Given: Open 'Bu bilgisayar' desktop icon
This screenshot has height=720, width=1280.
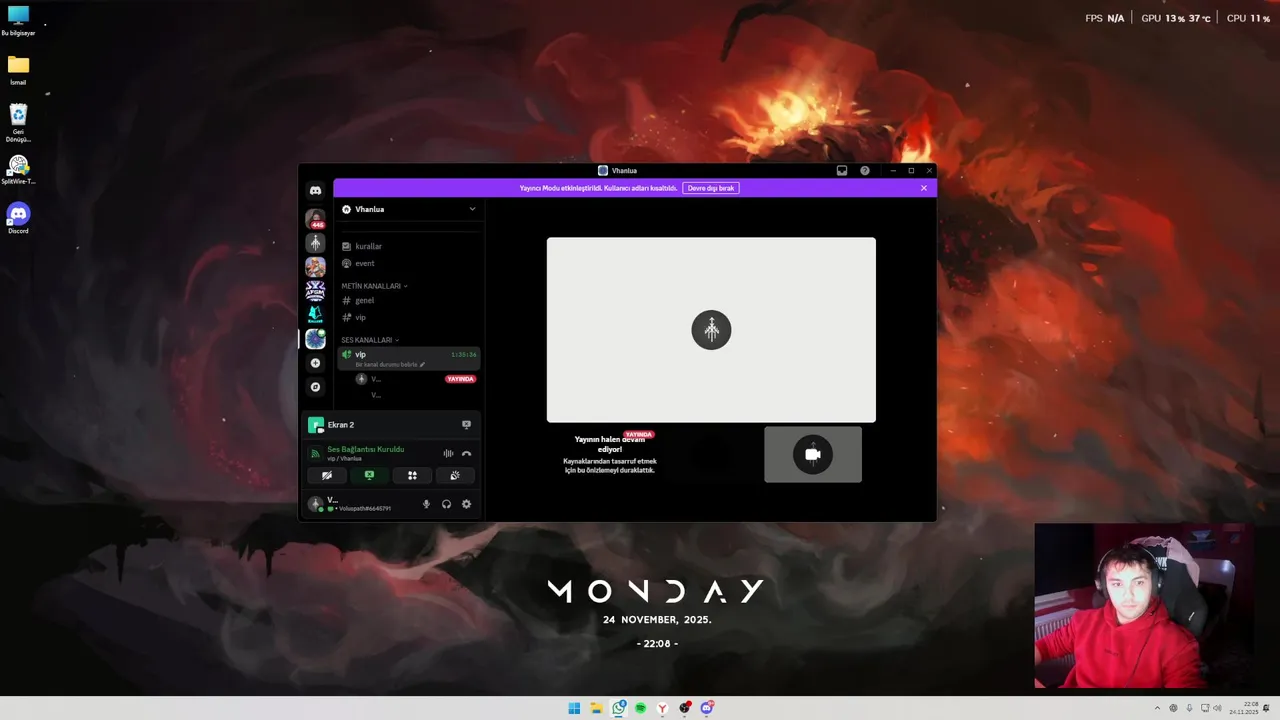Looking at the screenshot, I should [x=18, y=21].
